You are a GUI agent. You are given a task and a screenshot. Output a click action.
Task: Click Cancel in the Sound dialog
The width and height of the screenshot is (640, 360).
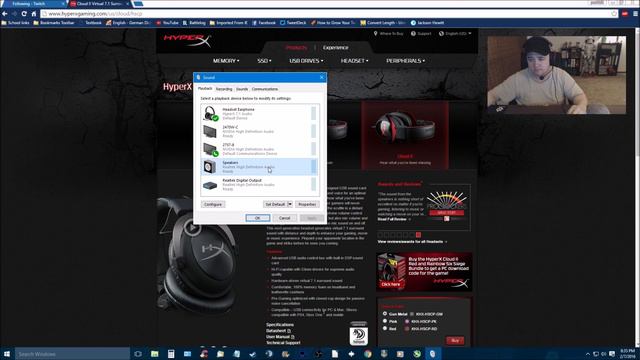coord(284,218)
